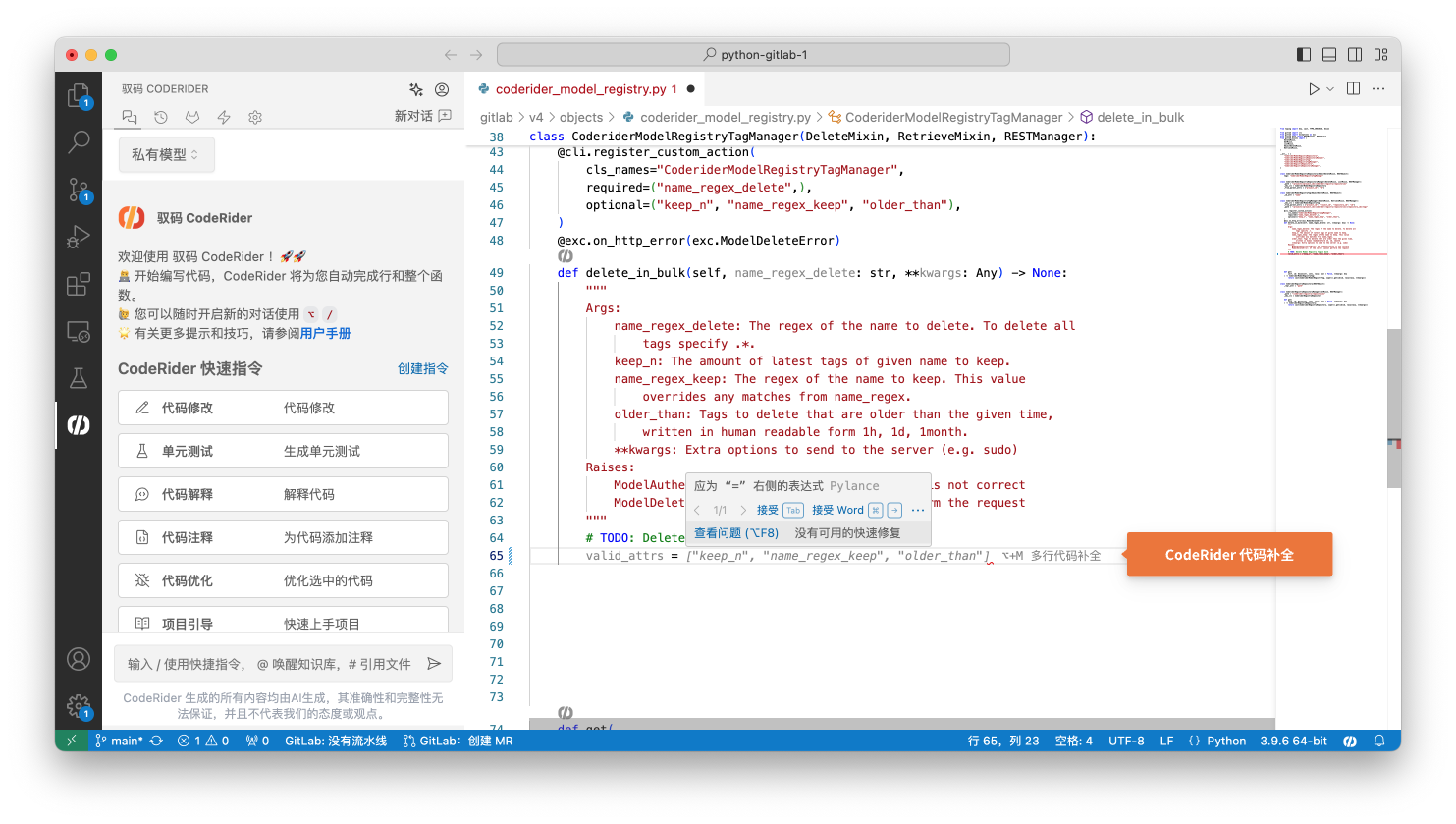Open the editor More Actions ellipsis

pos(1378,89)
